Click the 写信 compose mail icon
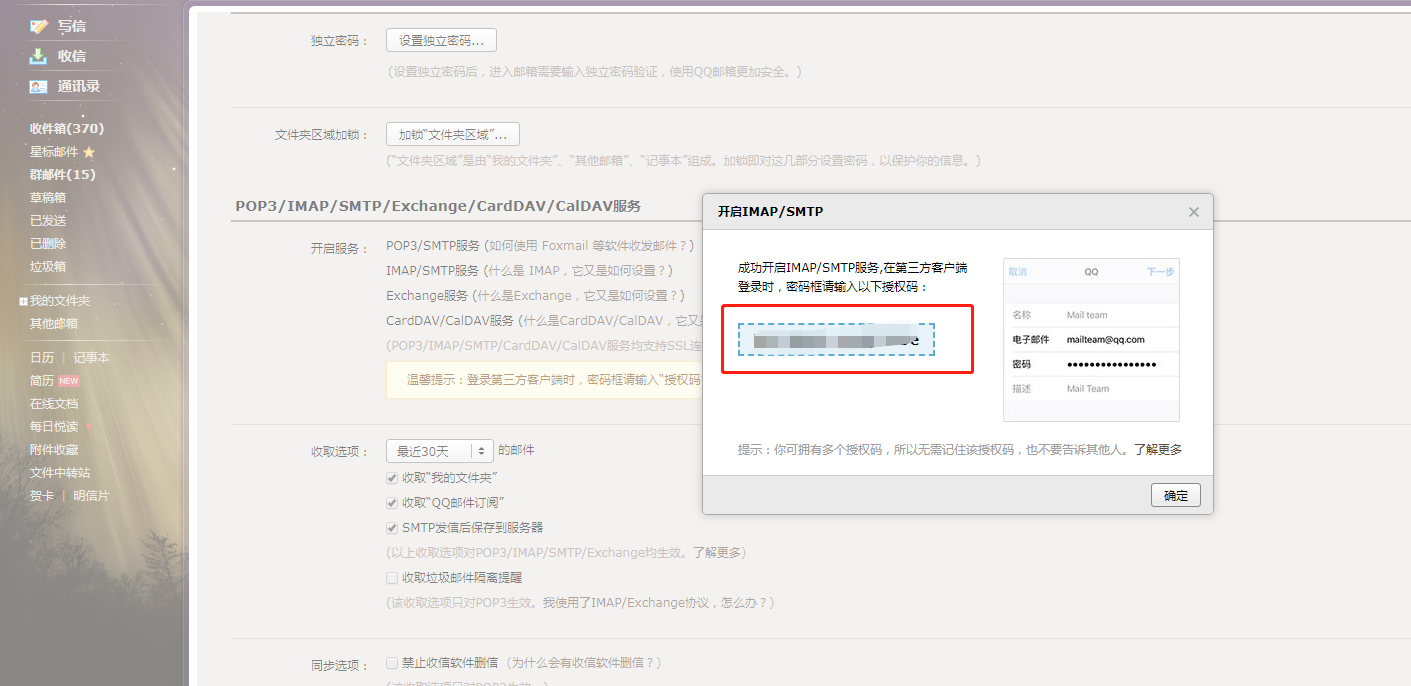1411x686 pixels. pos(39,26)
